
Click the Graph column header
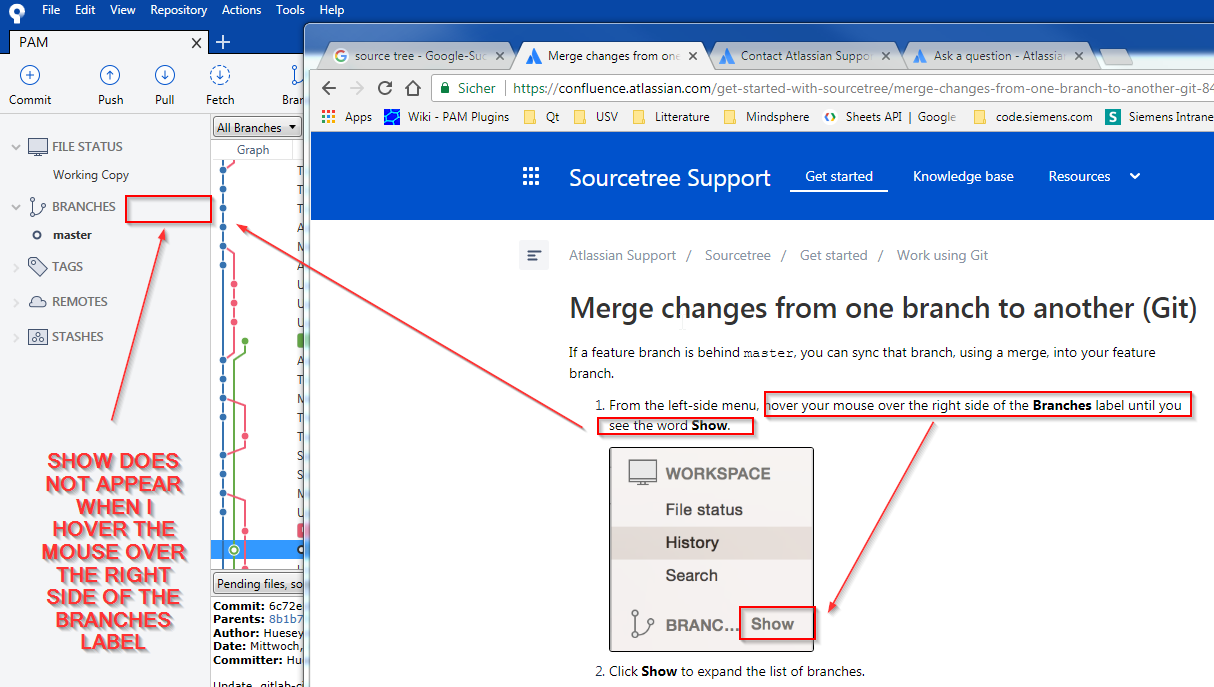point(252,150)
